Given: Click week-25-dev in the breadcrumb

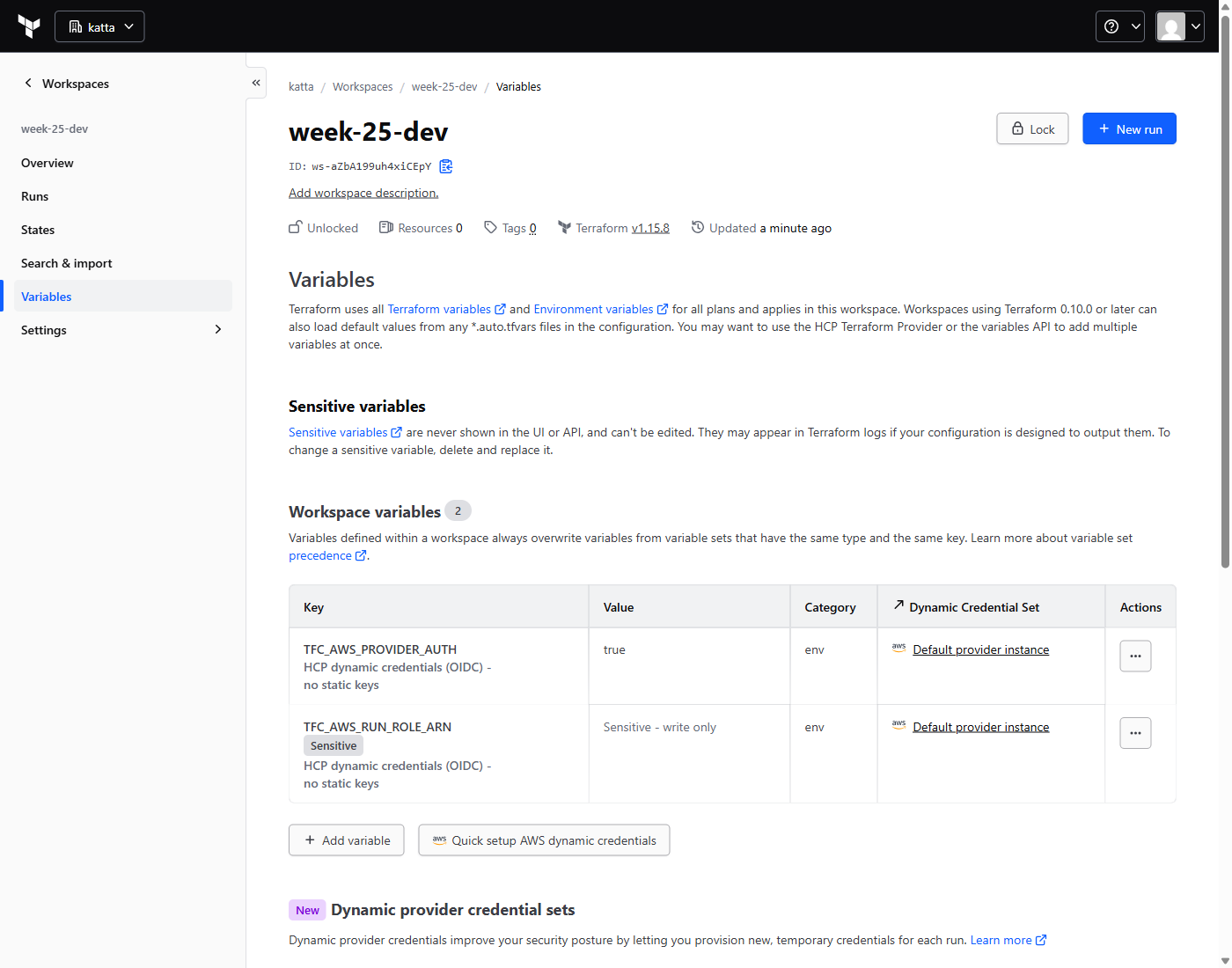Looking at the screenshot, I should [x=444, y=86].
